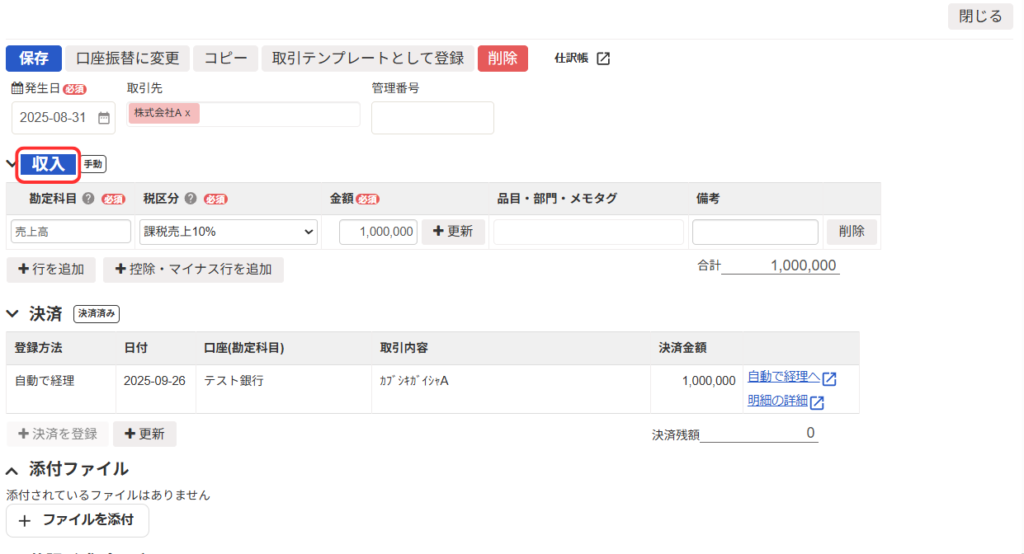
Task: Open external icon beside 自動で経理へ
Action: click(x=829, y=379)
